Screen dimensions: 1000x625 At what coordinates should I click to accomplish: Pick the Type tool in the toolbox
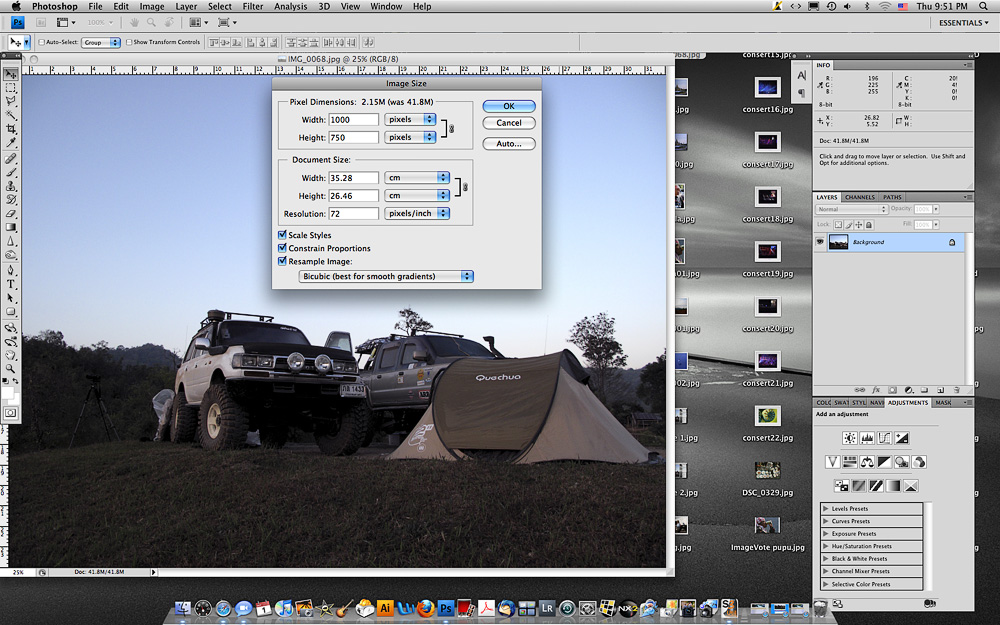point(11,283)
